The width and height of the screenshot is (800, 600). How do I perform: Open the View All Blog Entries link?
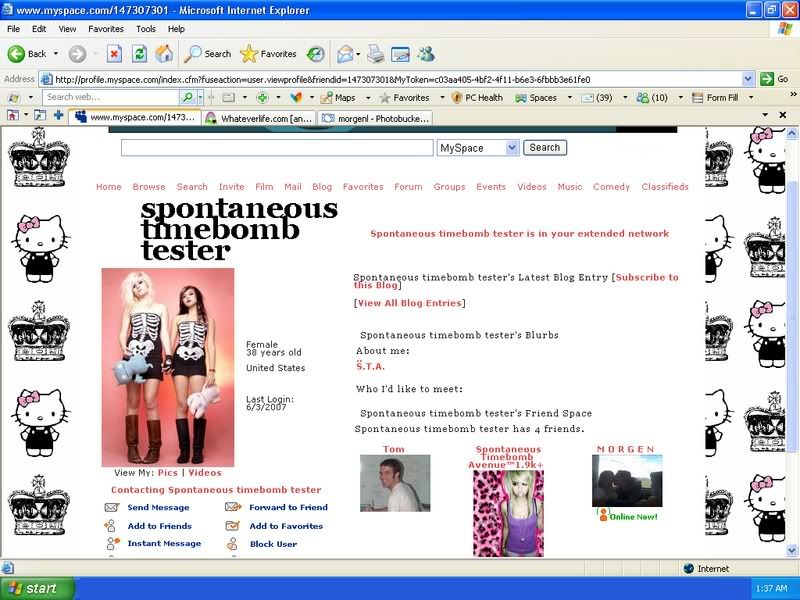click(x=409, y=303)
